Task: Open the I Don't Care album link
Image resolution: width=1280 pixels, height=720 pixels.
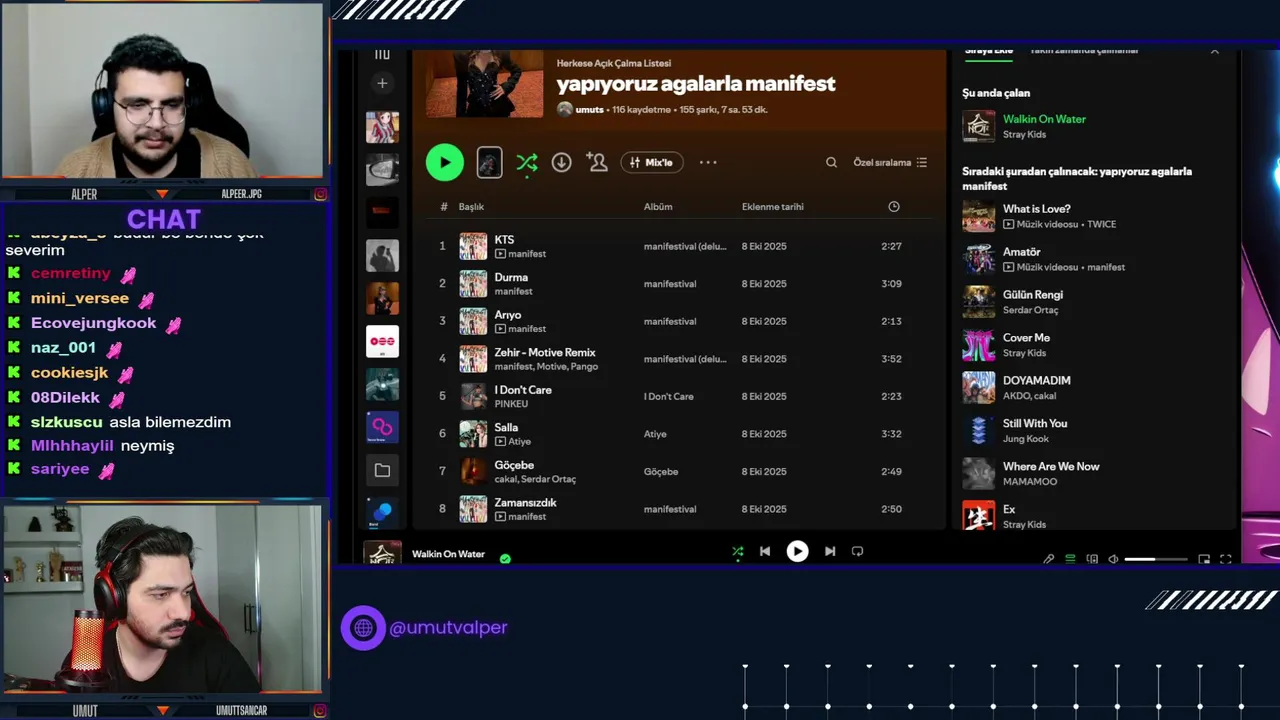Action: click(668, 397)
